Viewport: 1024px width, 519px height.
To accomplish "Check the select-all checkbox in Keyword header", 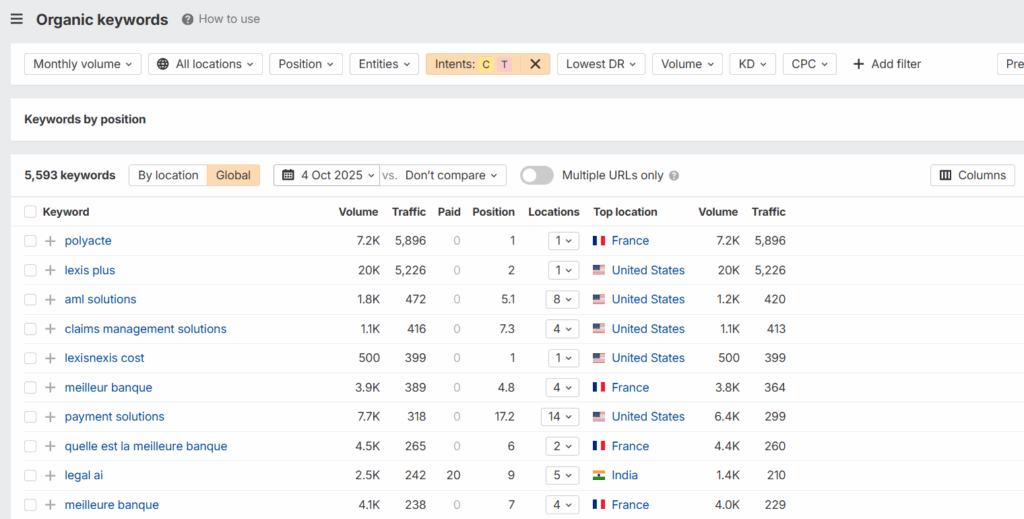I will point(30,212).
